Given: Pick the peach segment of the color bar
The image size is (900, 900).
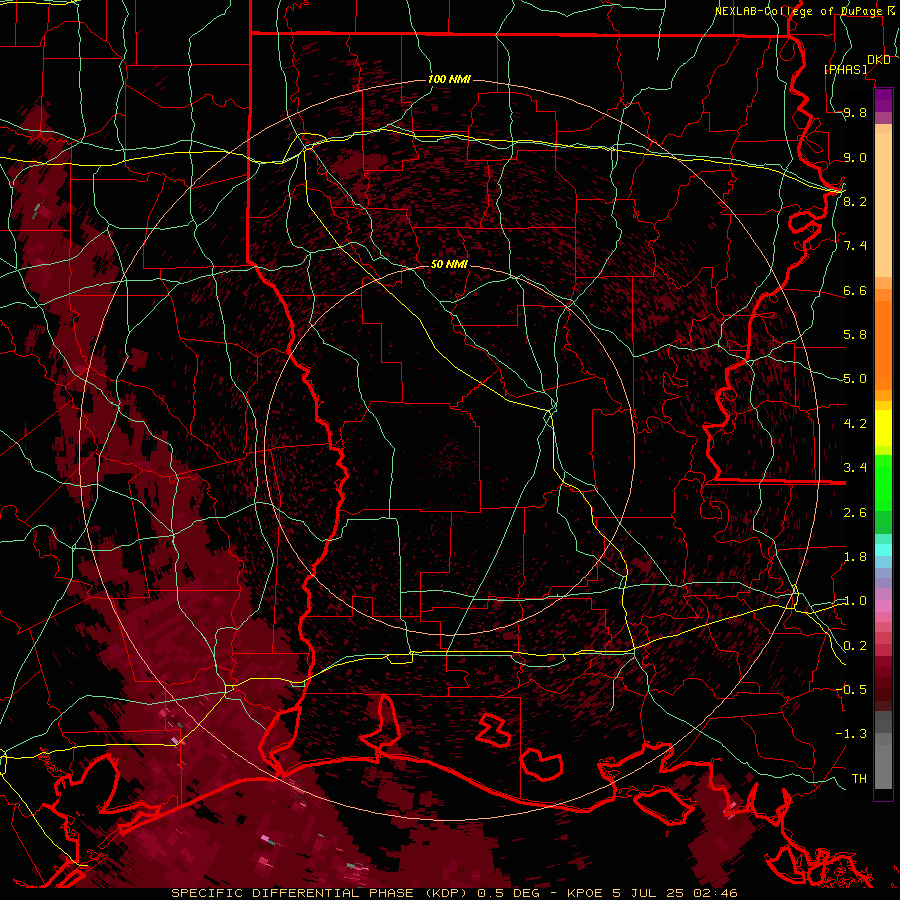Looking at the screenshot, I should pos(883,205).
